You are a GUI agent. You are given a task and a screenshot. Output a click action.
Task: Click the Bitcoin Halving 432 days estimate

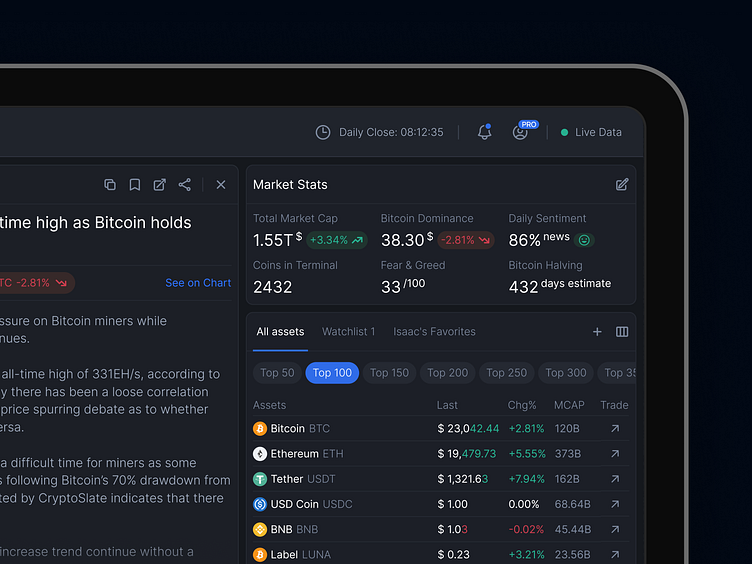560,286
